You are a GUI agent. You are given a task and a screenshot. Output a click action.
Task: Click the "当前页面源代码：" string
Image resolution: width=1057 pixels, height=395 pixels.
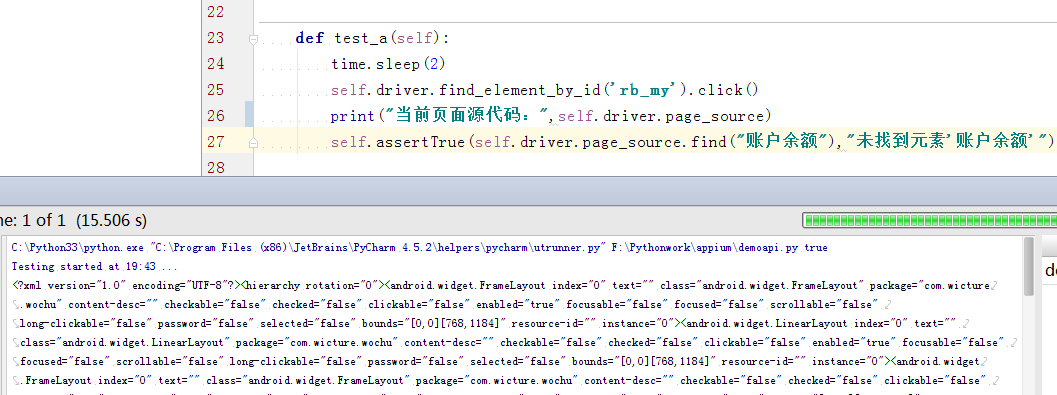tap(466, 116)
